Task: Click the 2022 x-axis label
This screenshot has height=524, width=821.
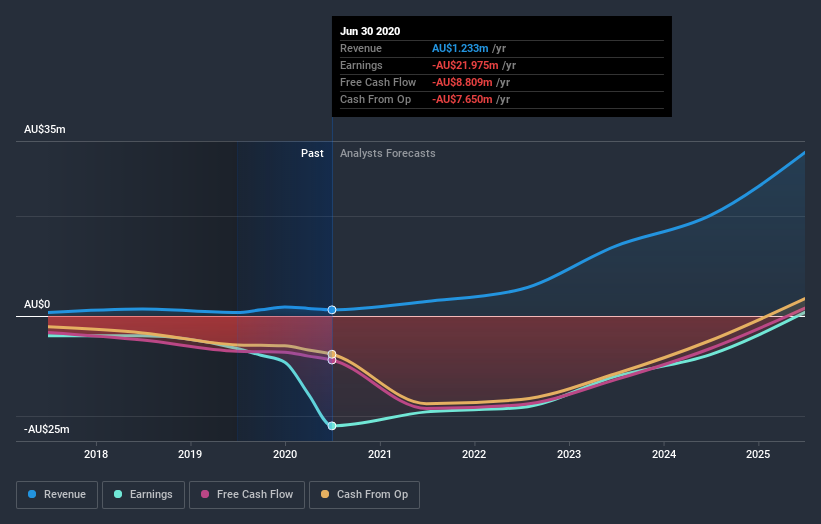Action: 474,454
